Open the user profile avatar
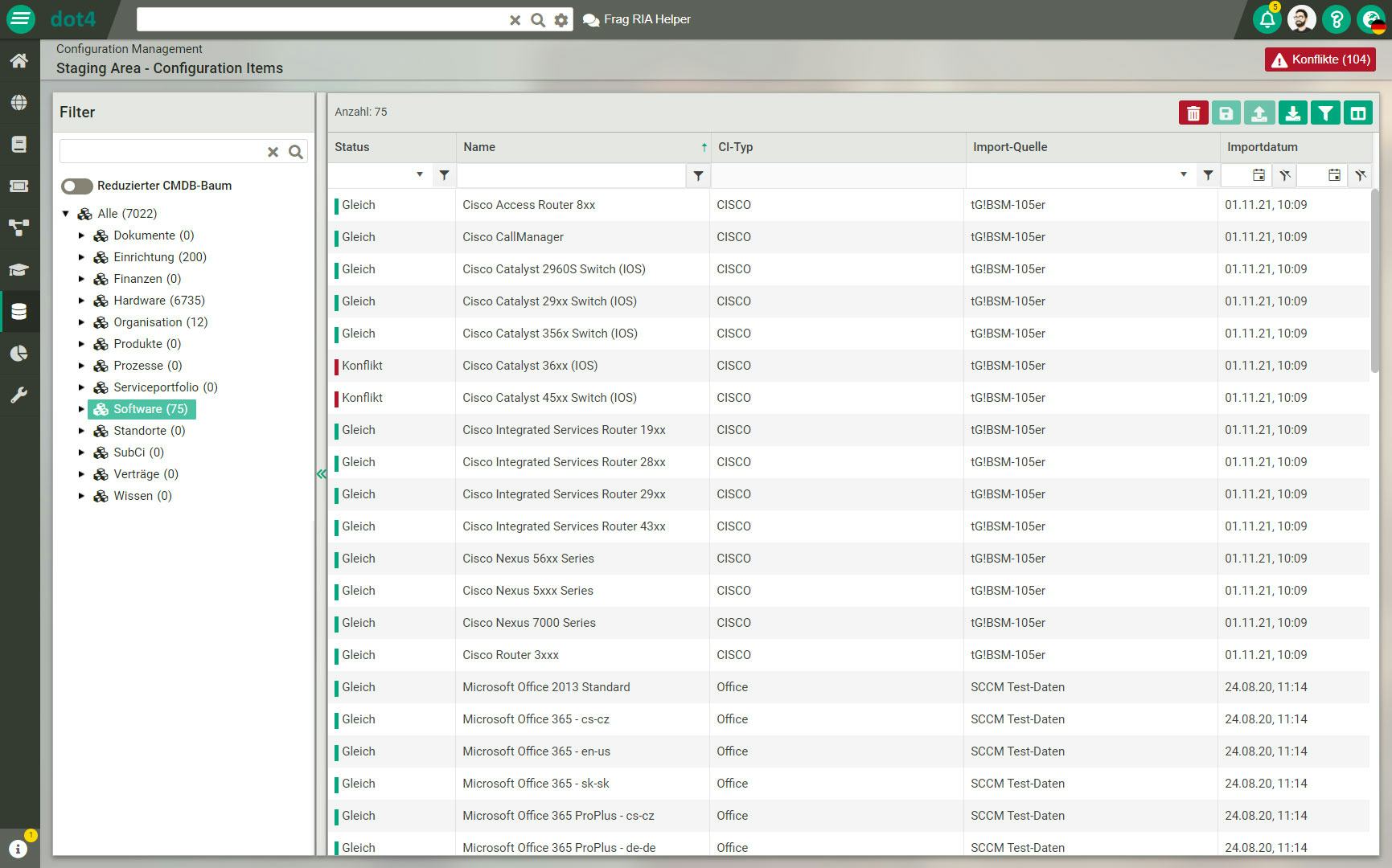The image size is (1392, 868). 1302,19
